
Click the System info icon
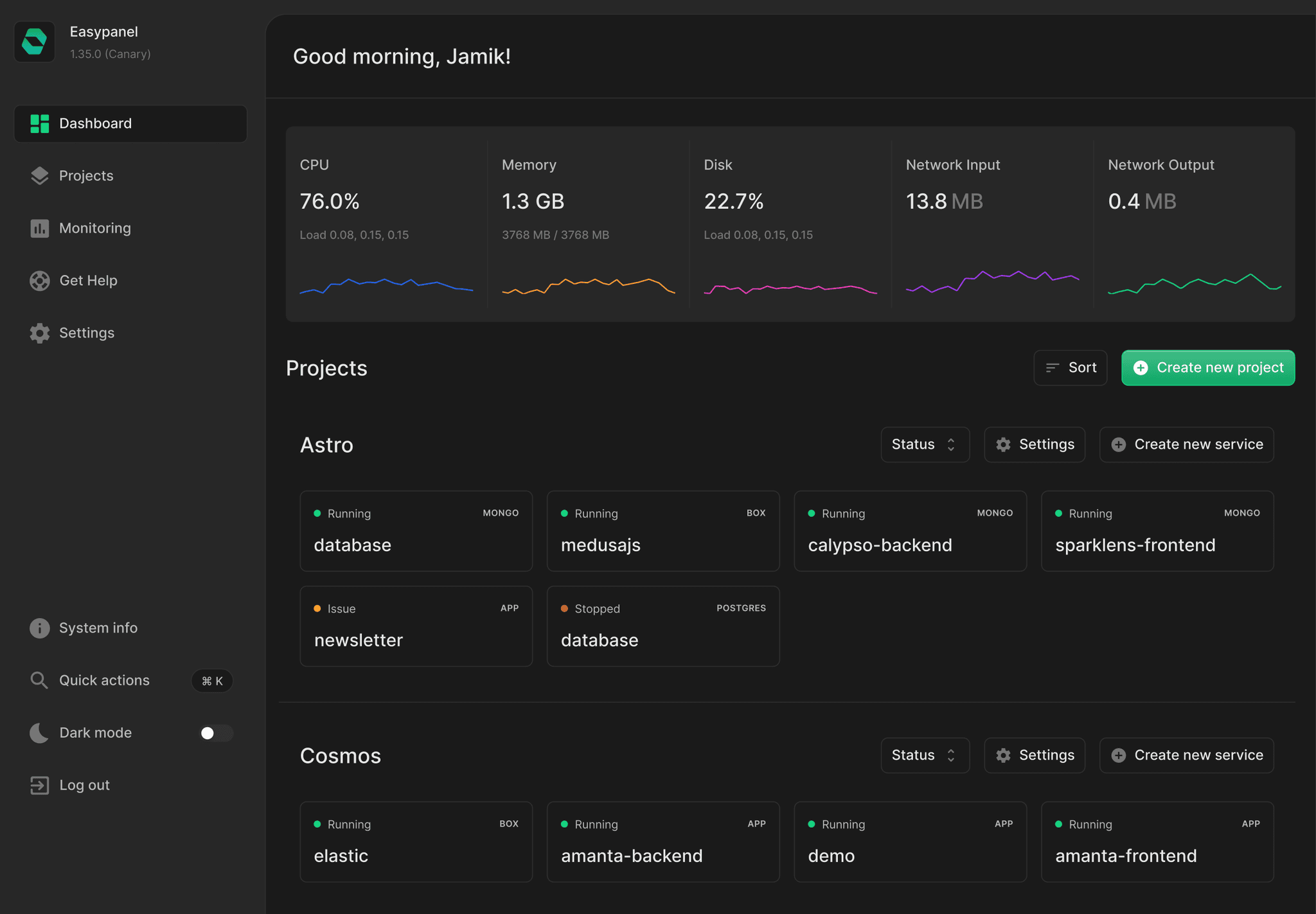pos(39,628)
